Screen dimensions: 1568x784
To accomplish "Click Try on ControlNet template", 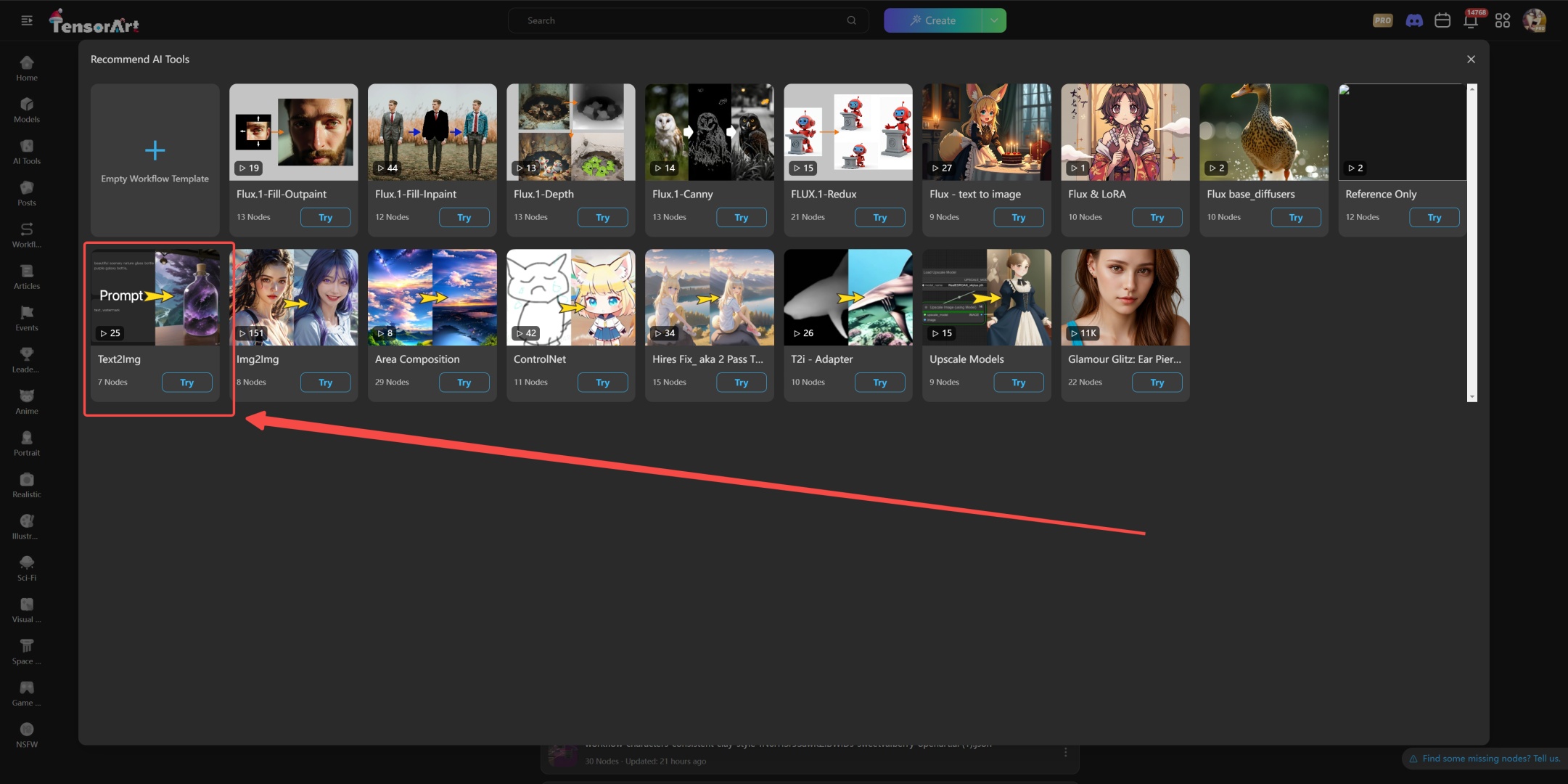I will tap(602, 383).
